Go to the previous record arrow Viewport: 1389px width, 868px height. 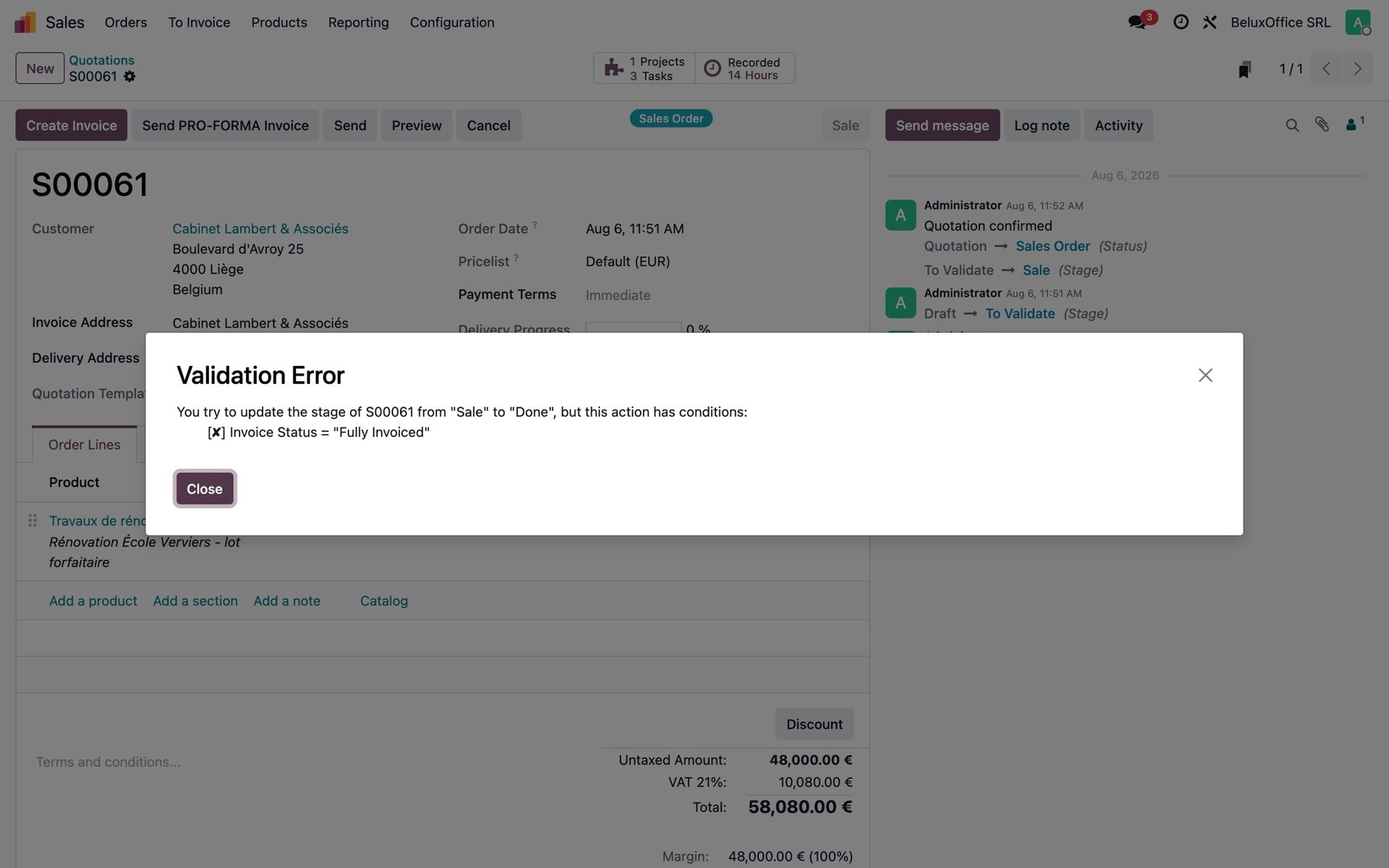[1327, 69]
